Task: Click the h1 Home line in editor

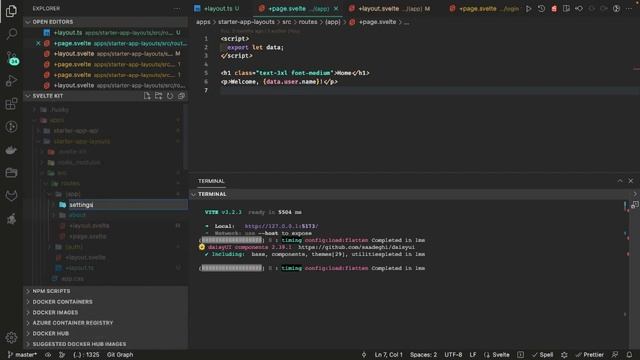Action: [295, 73]
